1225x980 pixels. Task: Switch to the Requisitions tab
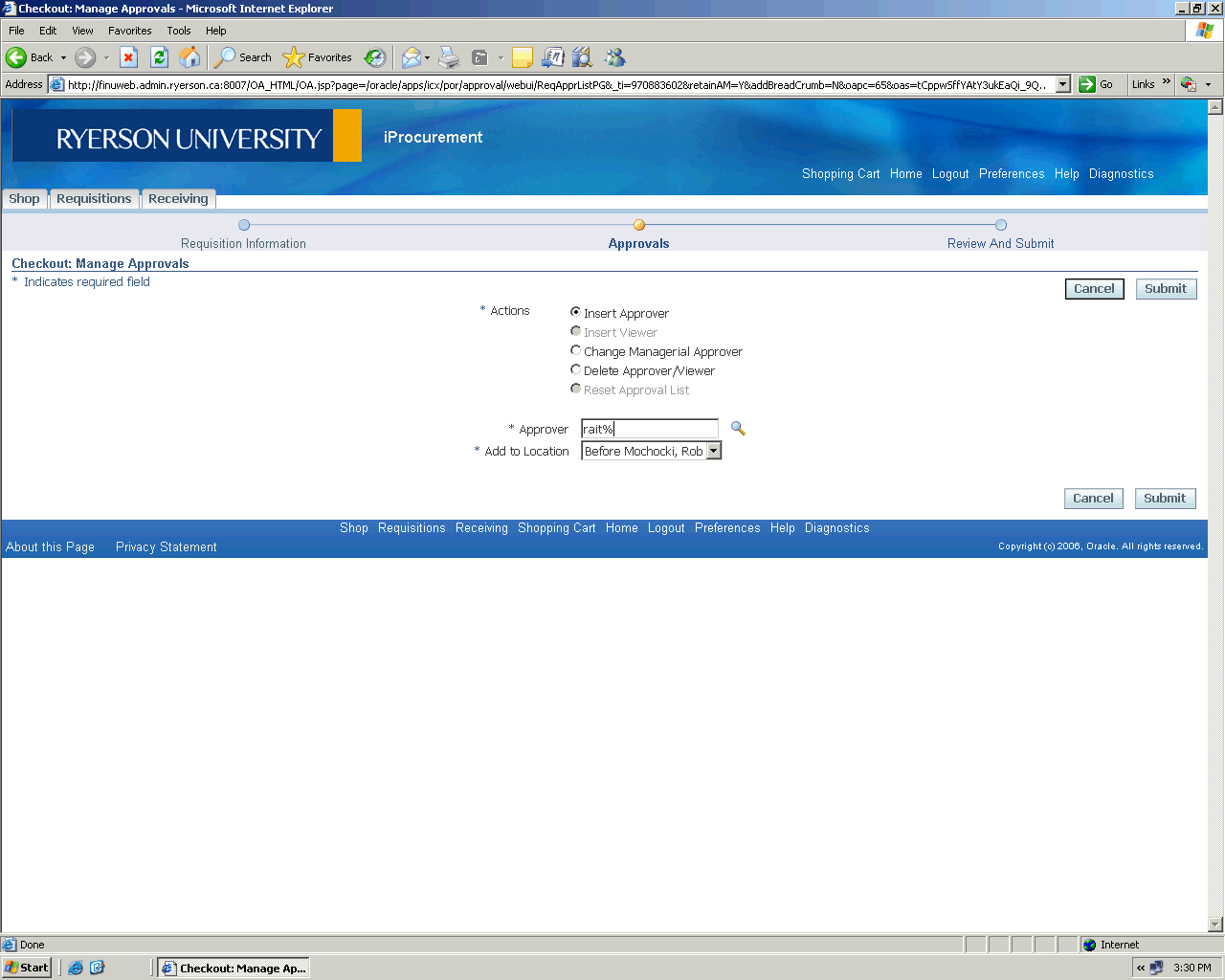click(x=94, y=199)
